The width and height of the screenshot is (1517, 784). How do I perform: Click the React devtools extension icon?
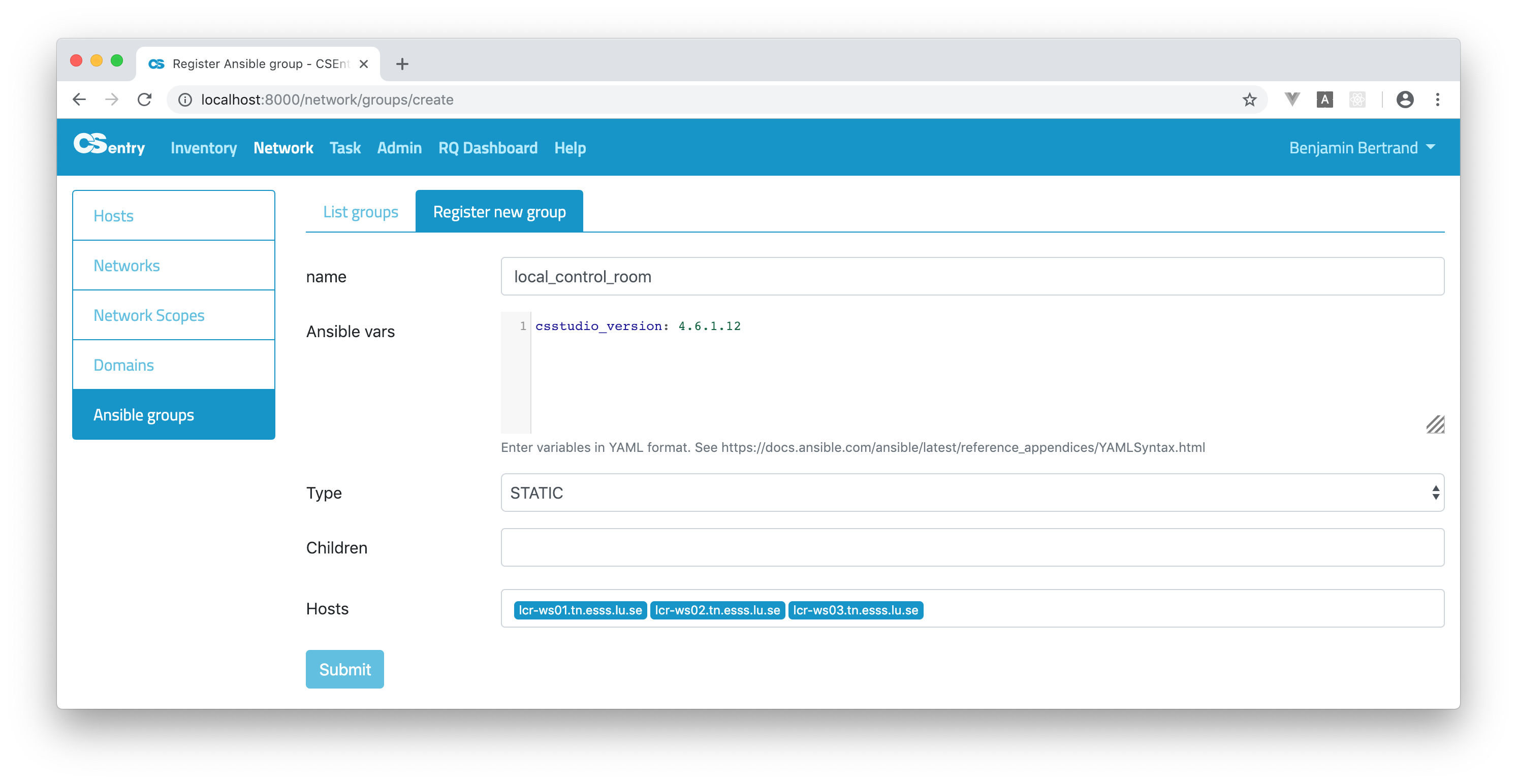[x=1357, y=99]
